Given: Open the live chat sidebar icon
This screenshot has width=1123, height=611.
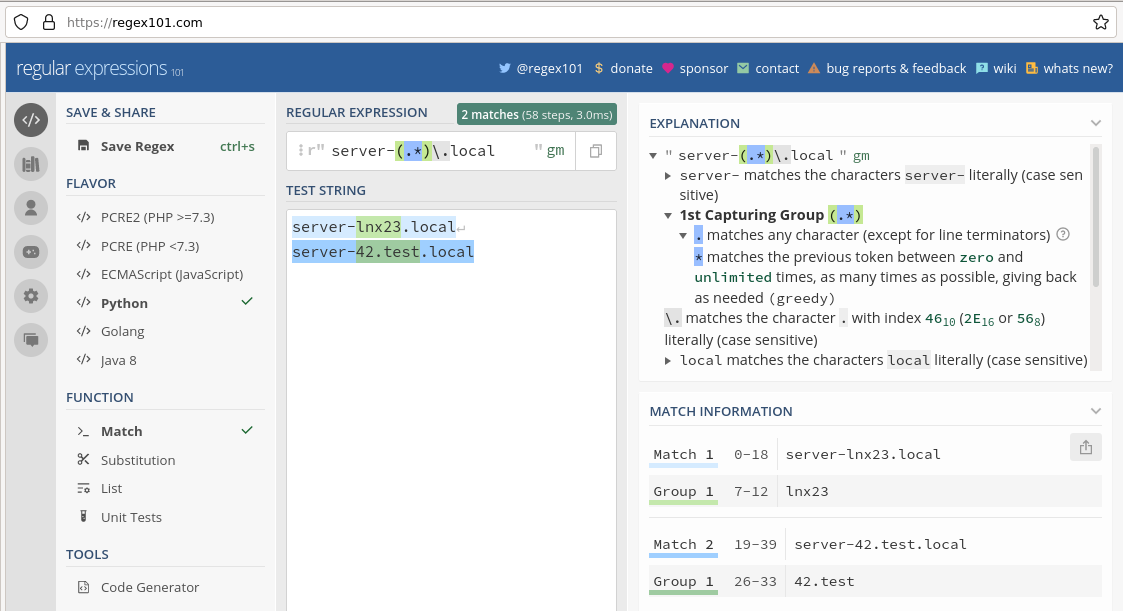Looking at the screenshot, I should coord(31,340).
